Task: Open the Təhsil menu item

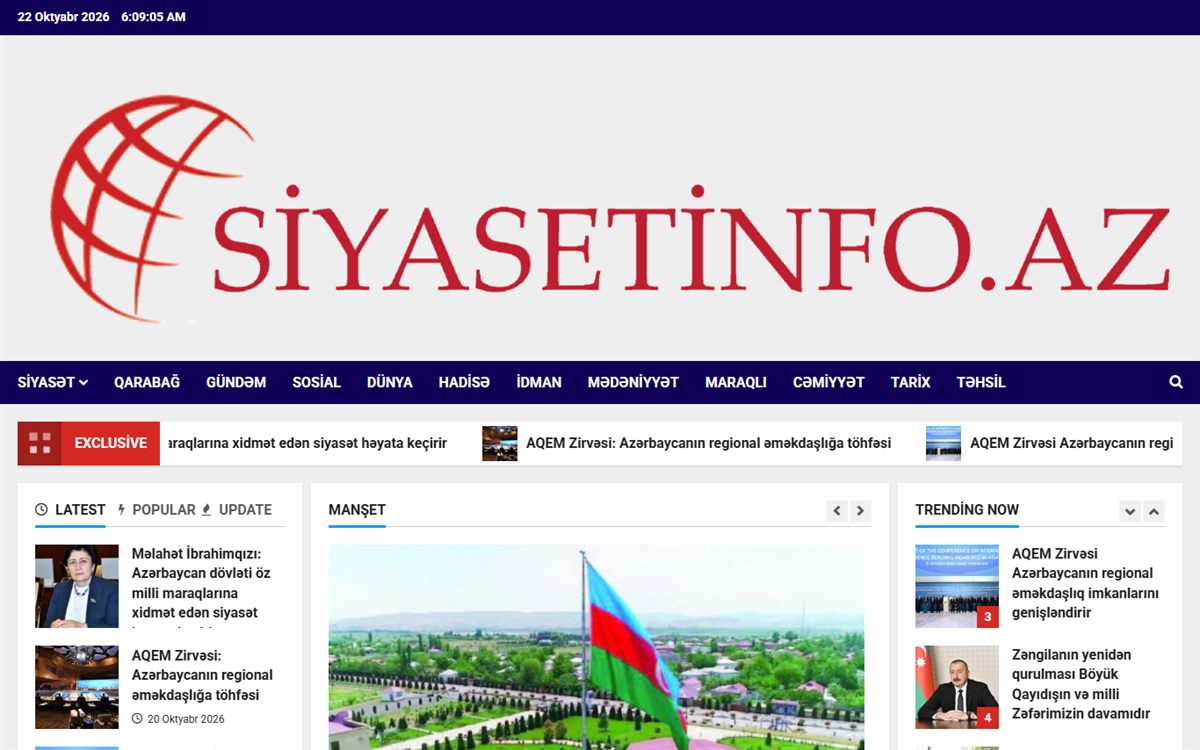Action: 981,382
